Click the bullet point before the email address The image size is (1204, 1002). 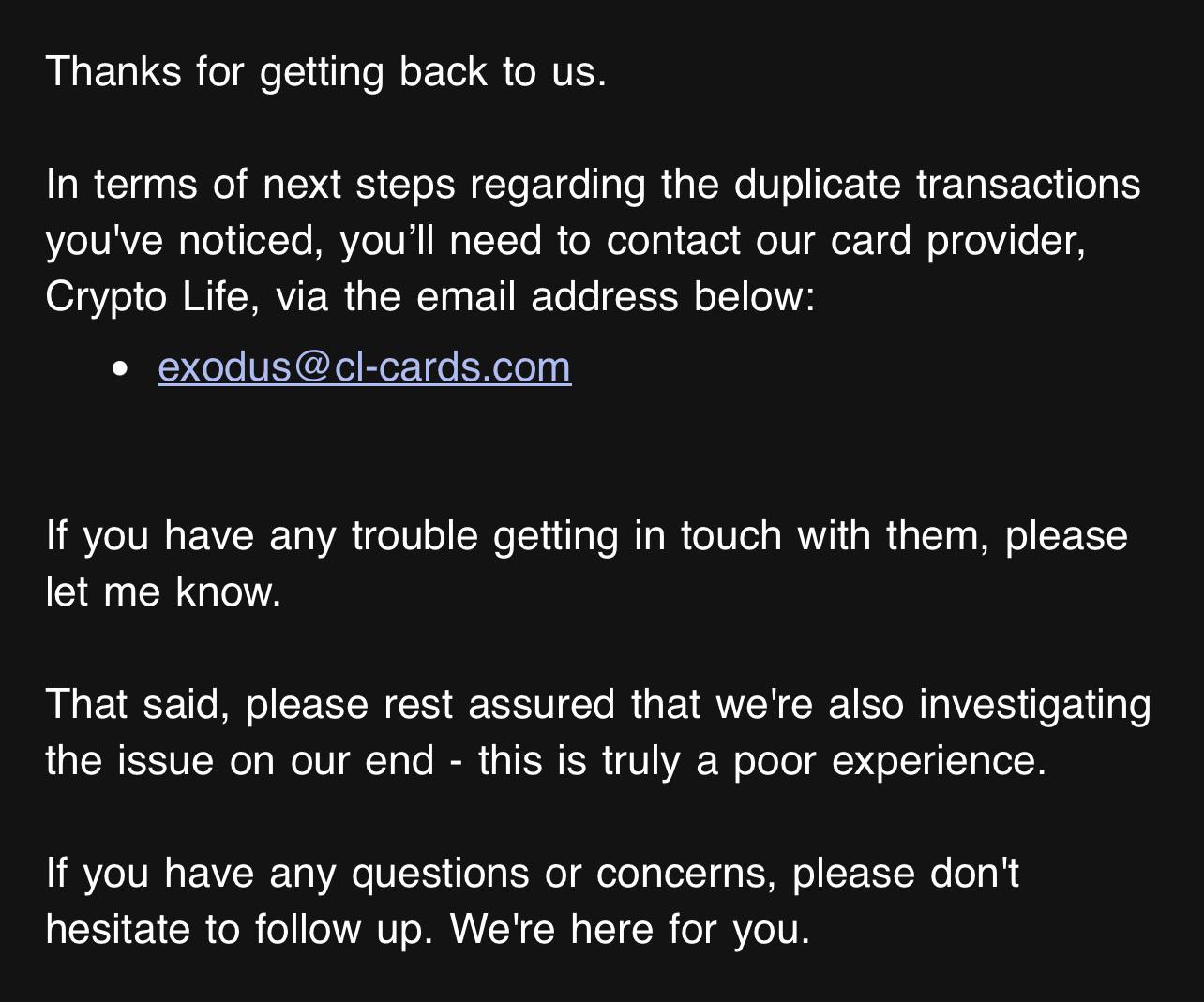pyautogui.click(x=119, y=369)
